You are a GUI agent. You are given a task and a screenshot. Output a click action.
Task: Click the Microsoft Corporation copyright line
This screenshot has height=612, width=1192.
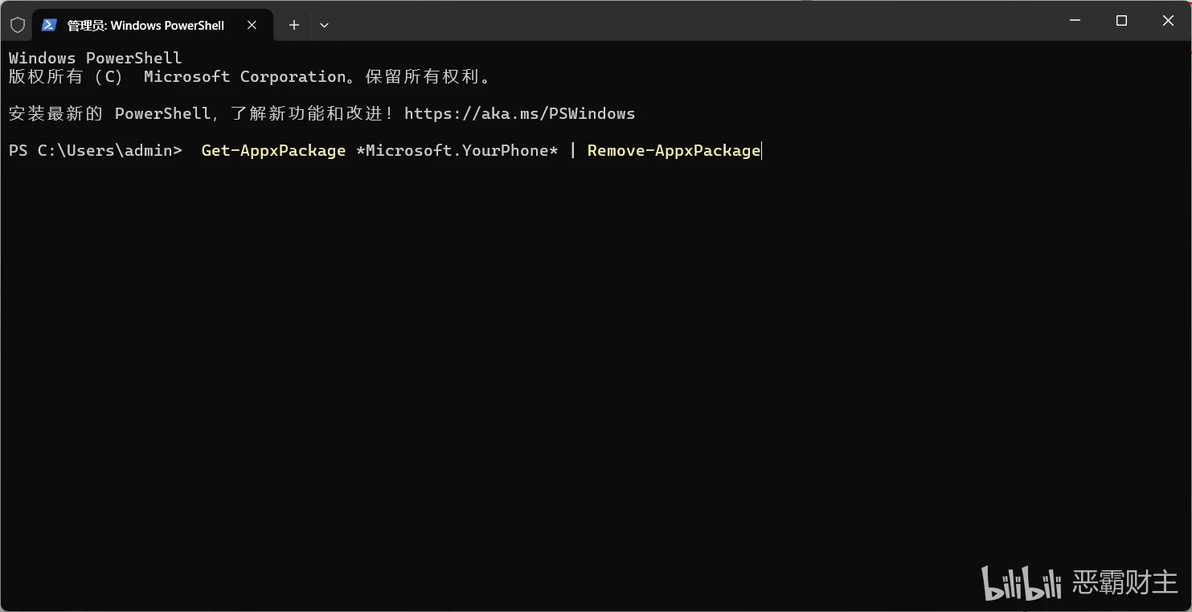pyautogui.click(x=250, y=77)
